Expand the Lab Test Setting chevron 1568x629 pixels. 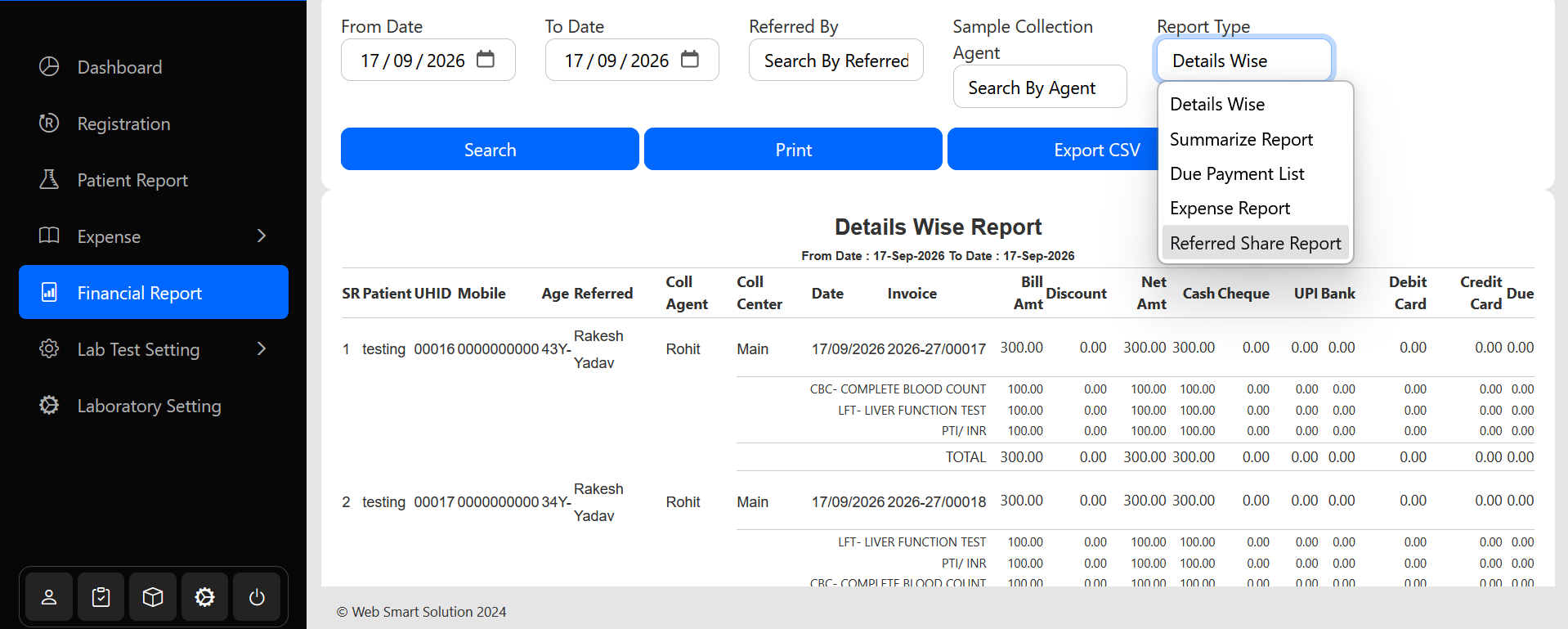[262, 348]
